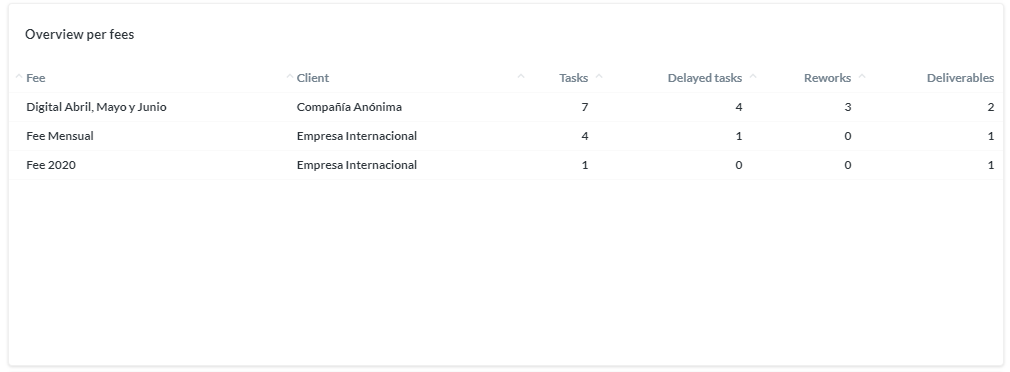Viewport: 1010px width, 372px height.
Task: Select the 'Digital Abril, Mayo y Junio' fee
Action: coord(96,107)
